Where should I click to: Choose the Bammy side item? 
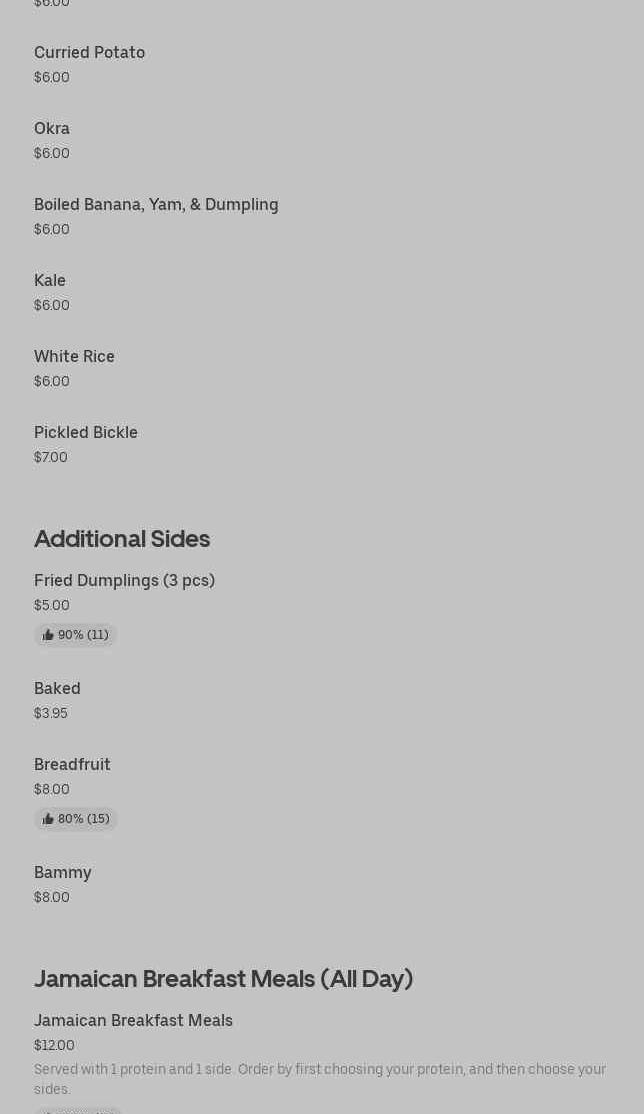pyautogui.click(x=63, y=873)
